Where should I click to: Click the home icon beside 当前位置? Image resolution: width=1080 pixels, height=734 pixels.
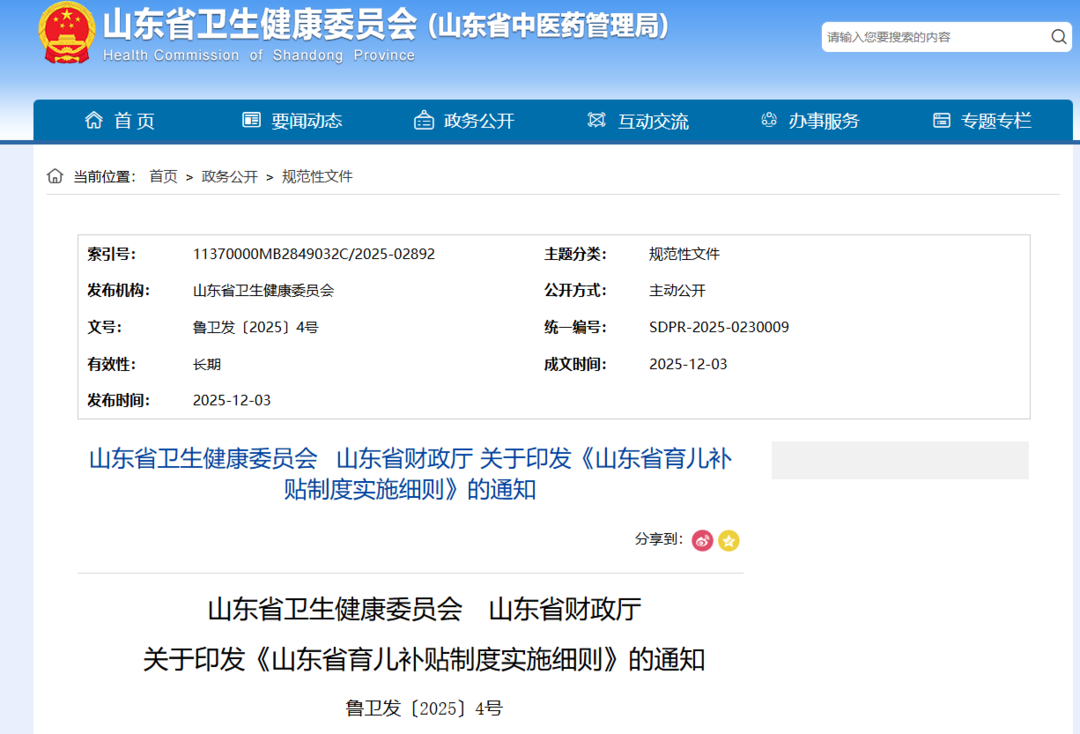tap(55, 176)
